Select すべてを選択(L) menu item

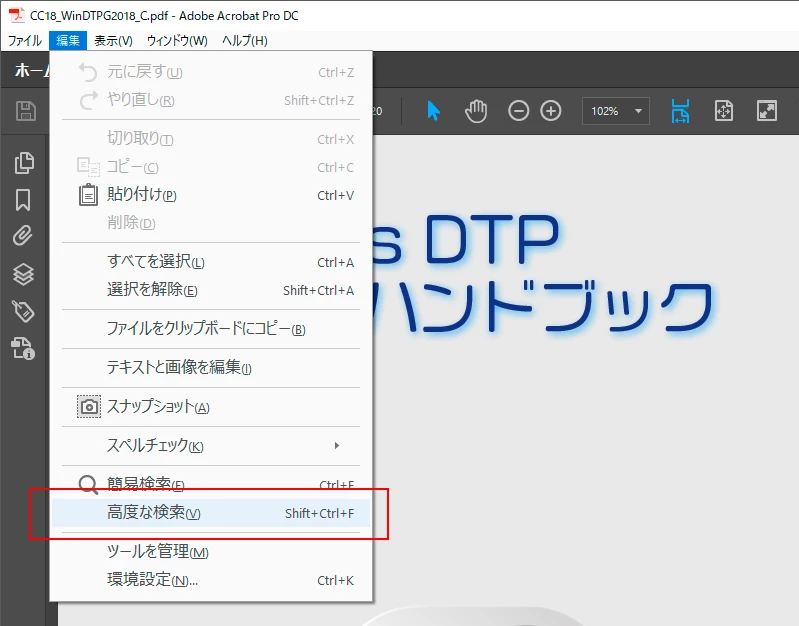pyautogui.click(x=211, y=262)
